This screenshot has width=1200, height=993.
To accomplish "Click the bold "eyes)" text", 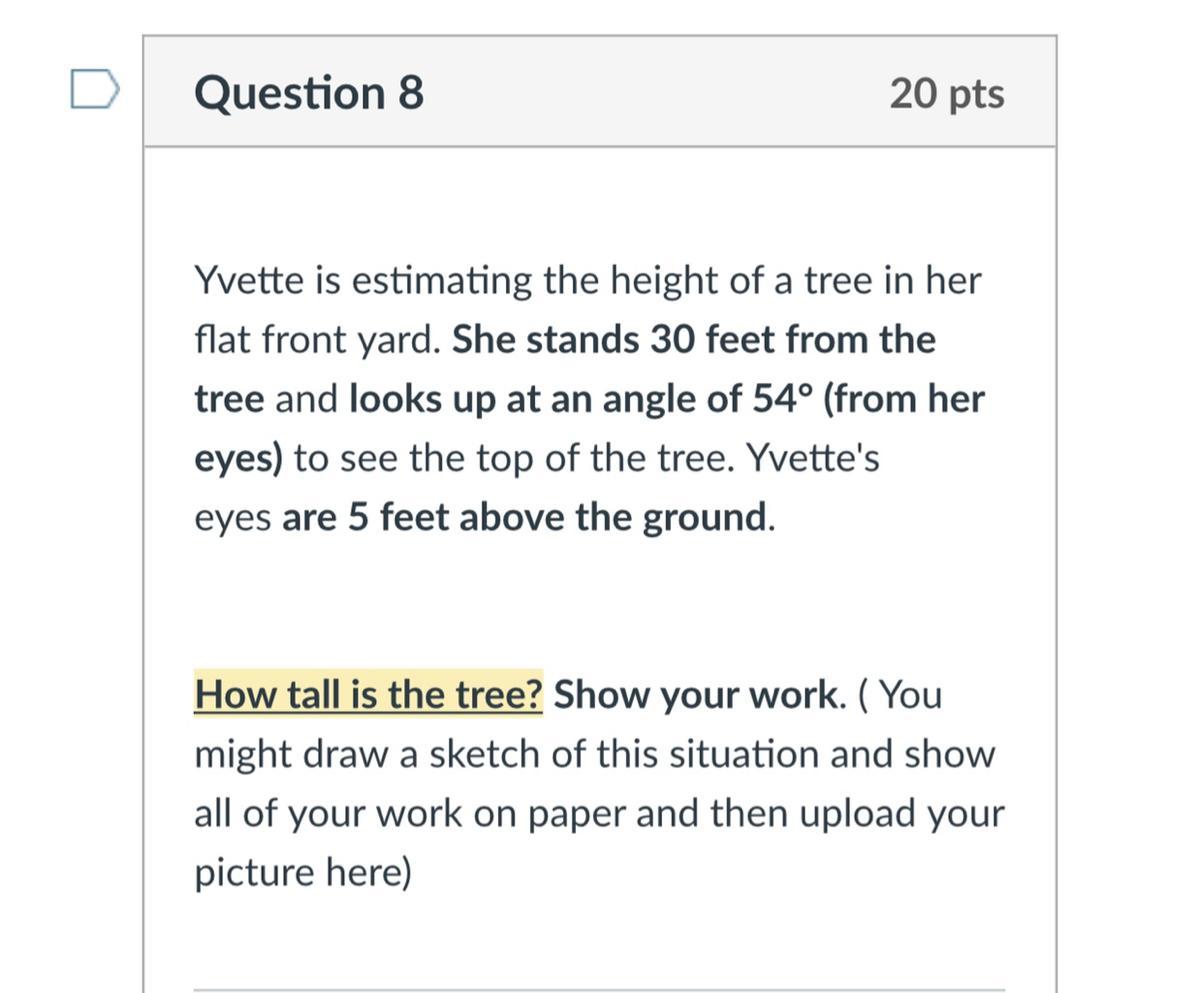I will (238, 458).
